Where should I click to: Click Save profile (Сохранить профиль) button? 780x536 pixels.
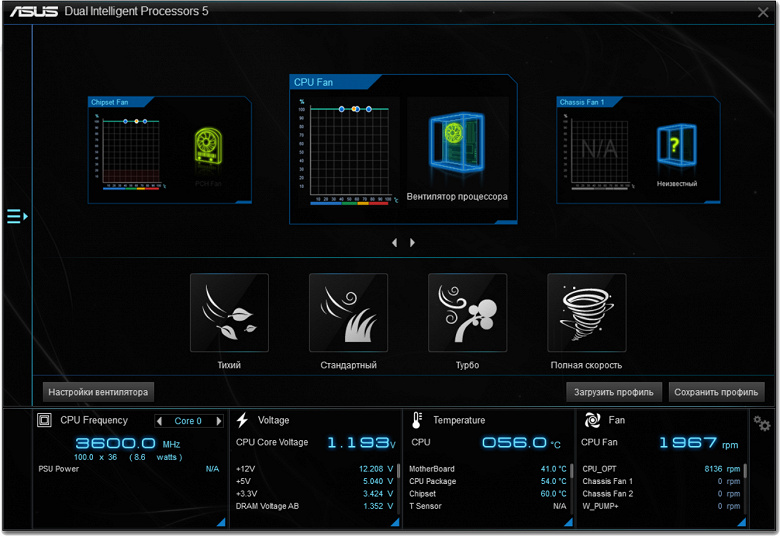[x=716, y=392]
